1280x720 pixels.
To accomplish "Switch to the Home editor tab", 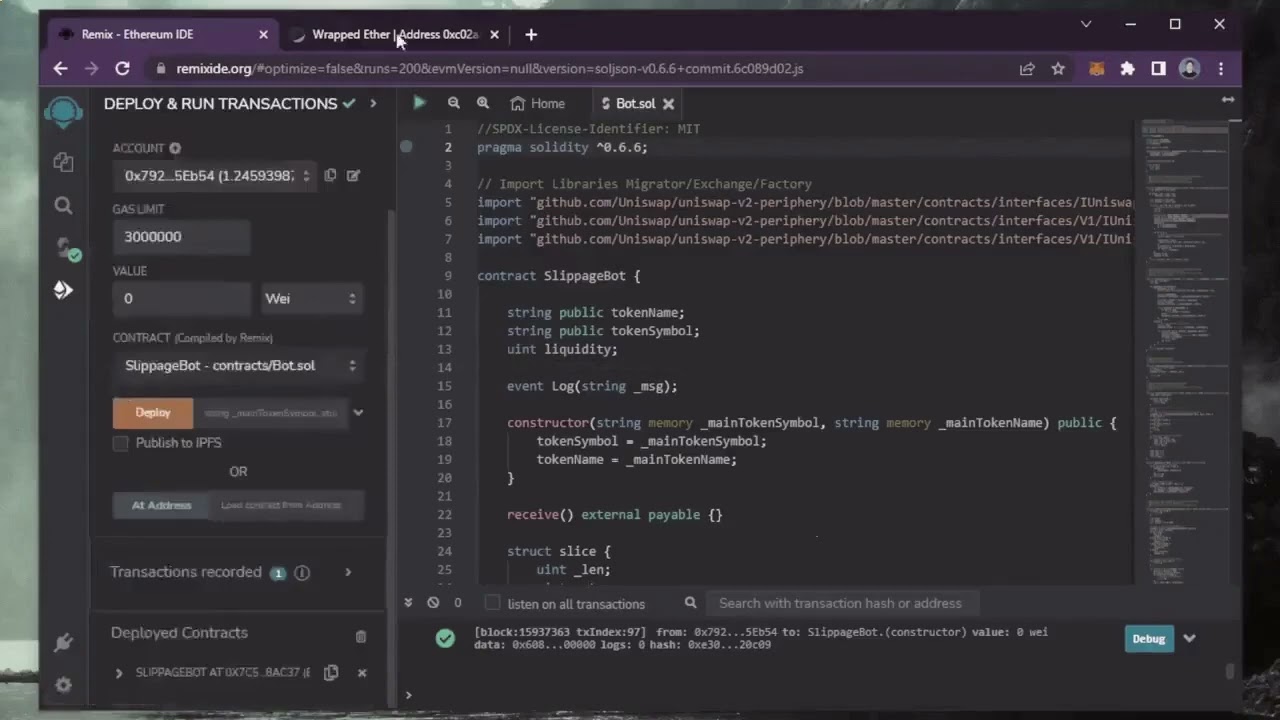I will point(537,103).
